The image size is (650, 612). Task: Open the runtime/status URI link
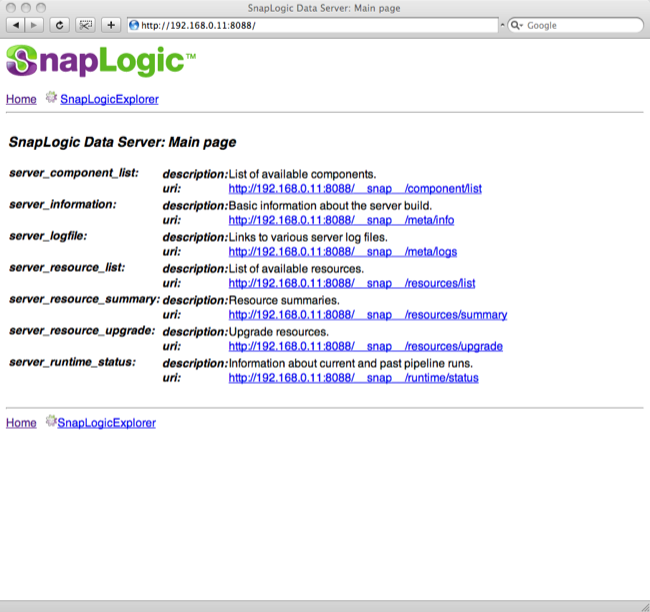[354, 378]
